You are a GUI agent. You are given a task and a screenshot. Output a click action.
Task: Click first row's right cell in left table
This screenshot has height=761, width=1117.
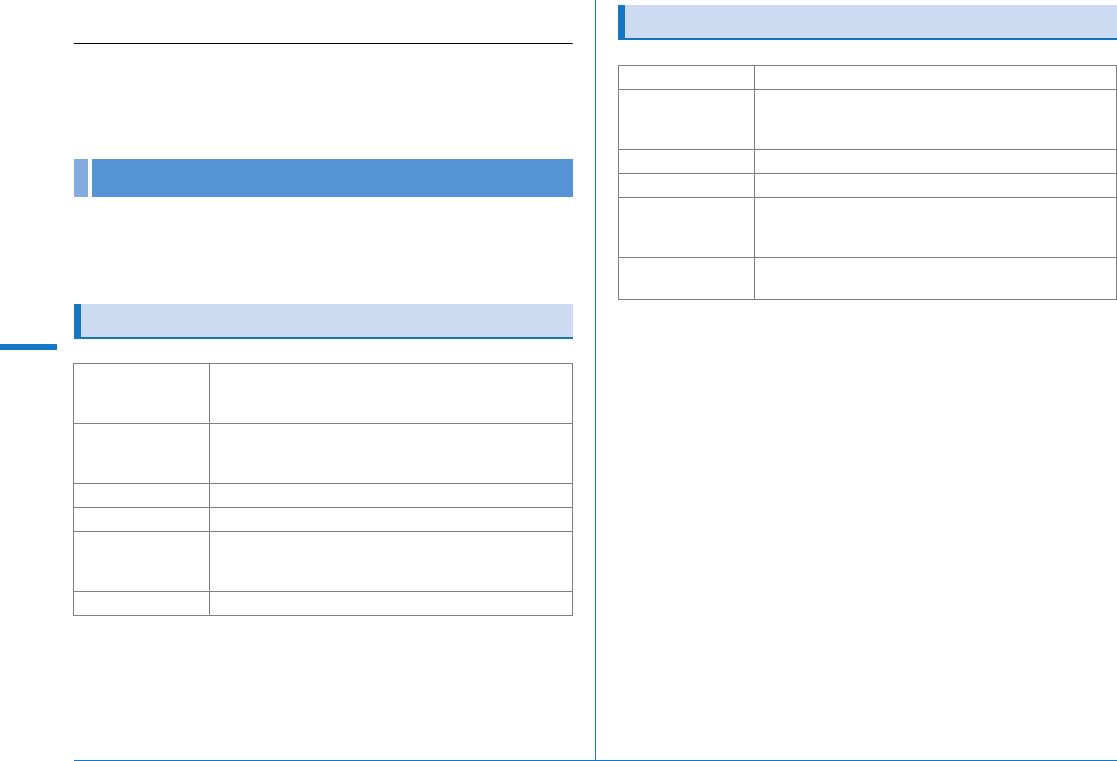(390, 394)
